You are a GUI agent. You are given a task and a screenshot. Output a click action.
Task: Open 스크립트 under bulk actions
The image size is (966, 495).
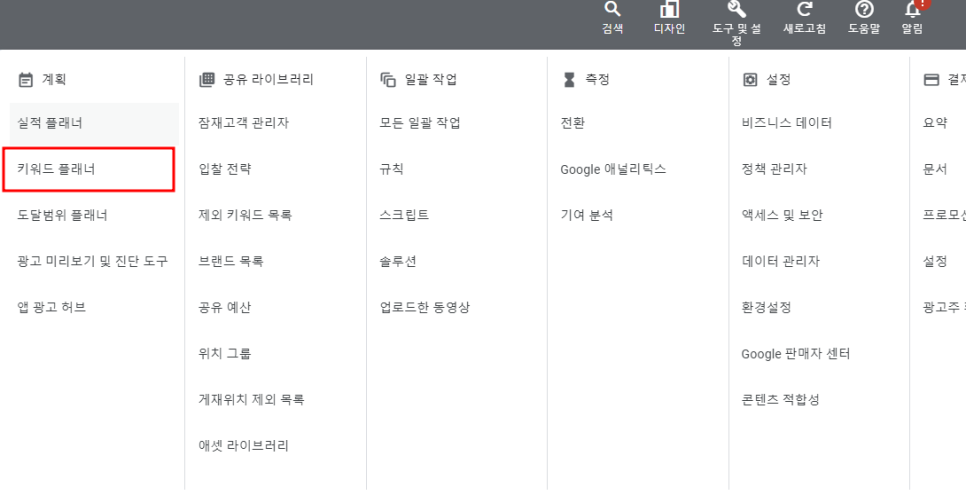pos(404,215)
